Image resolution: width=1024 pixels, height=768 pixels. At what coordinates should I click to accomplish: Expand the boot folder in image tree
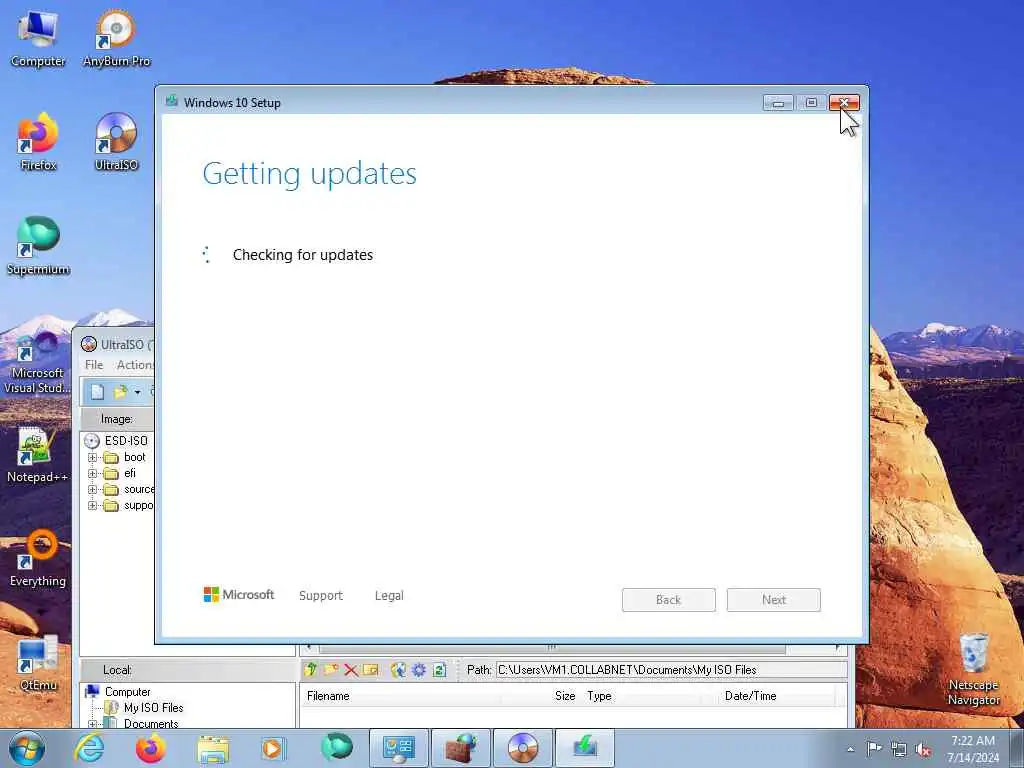point(93,457)
